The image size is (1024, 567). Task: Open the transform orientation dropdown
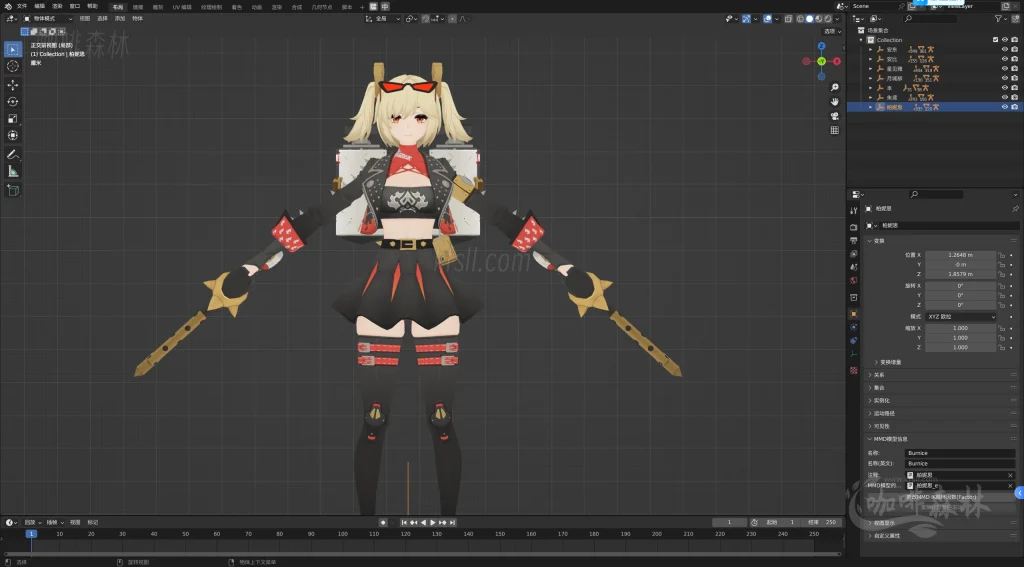click(x=383, y=19)
